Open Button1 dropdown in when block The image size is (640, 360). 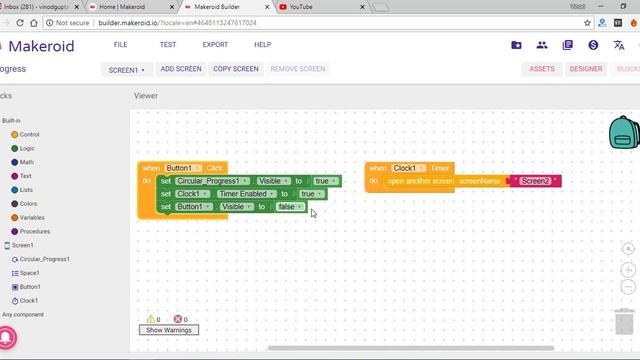[x=183, y=168]
